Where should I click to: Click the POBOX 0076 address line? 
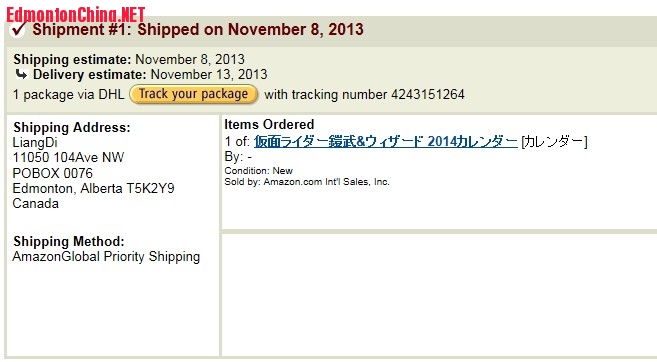point(53,173)
